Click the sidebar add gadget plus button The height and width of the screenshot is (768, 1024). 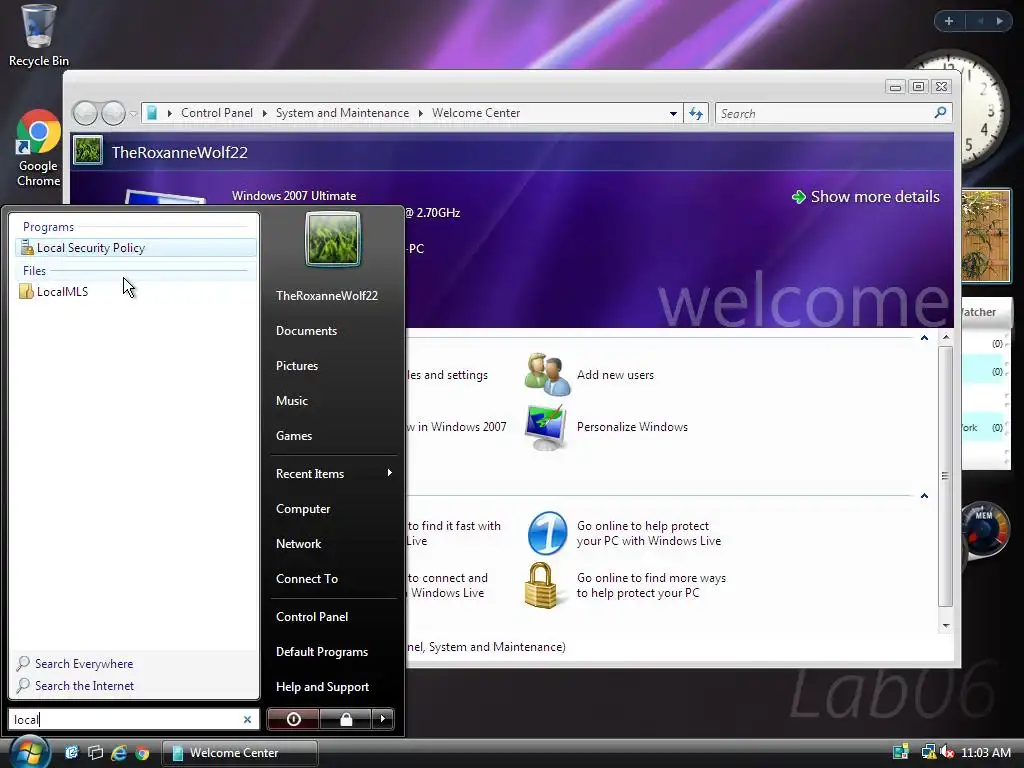[950, 21]
